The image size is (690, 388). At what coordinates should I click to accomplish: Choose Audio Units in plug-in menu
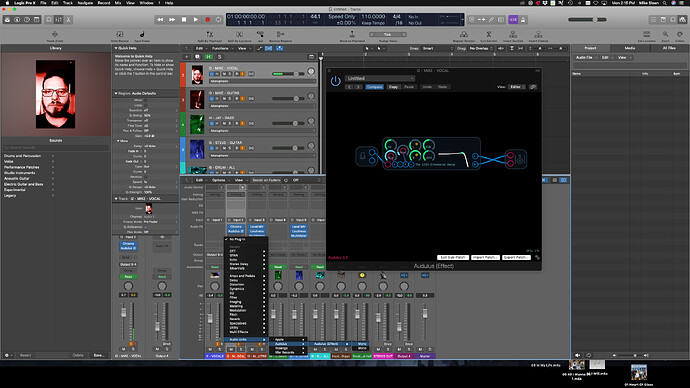tap(246, 340)
